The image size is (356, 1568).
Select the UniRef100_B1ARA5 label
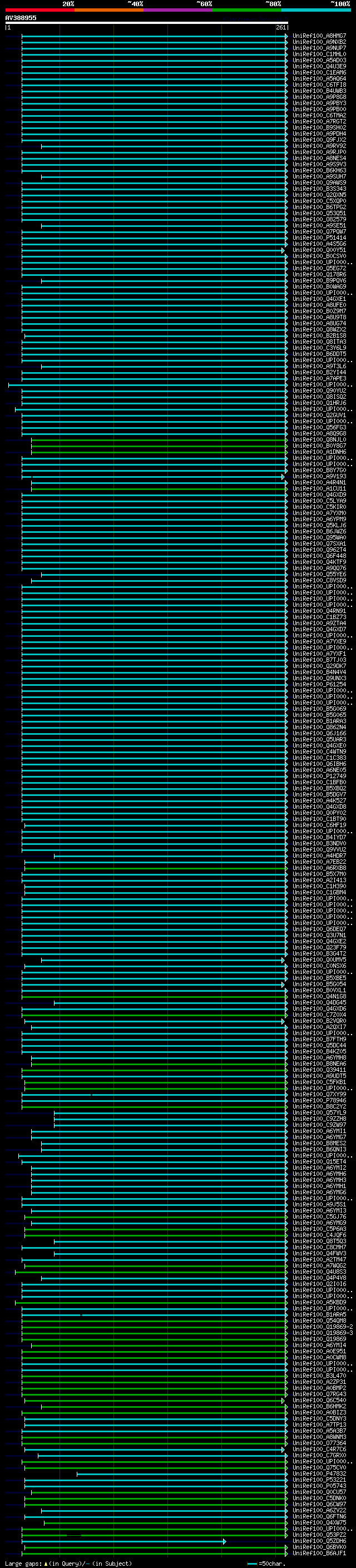click(x=319, y=1315)
